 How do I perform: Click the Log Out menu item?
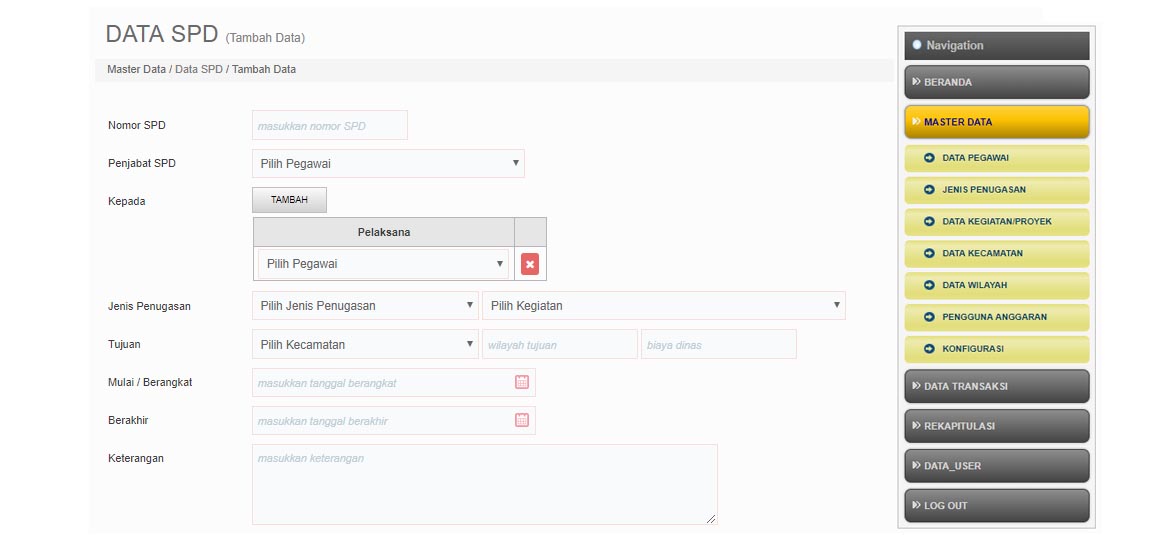997,506
